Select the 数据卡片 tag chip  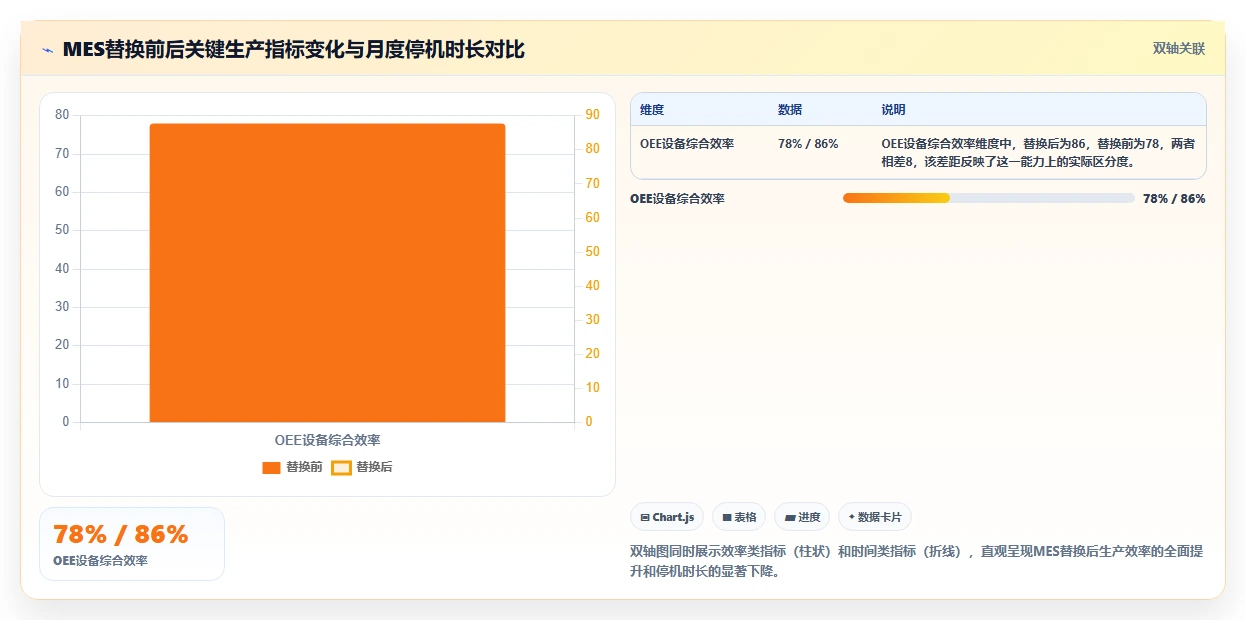coord(875,517)
